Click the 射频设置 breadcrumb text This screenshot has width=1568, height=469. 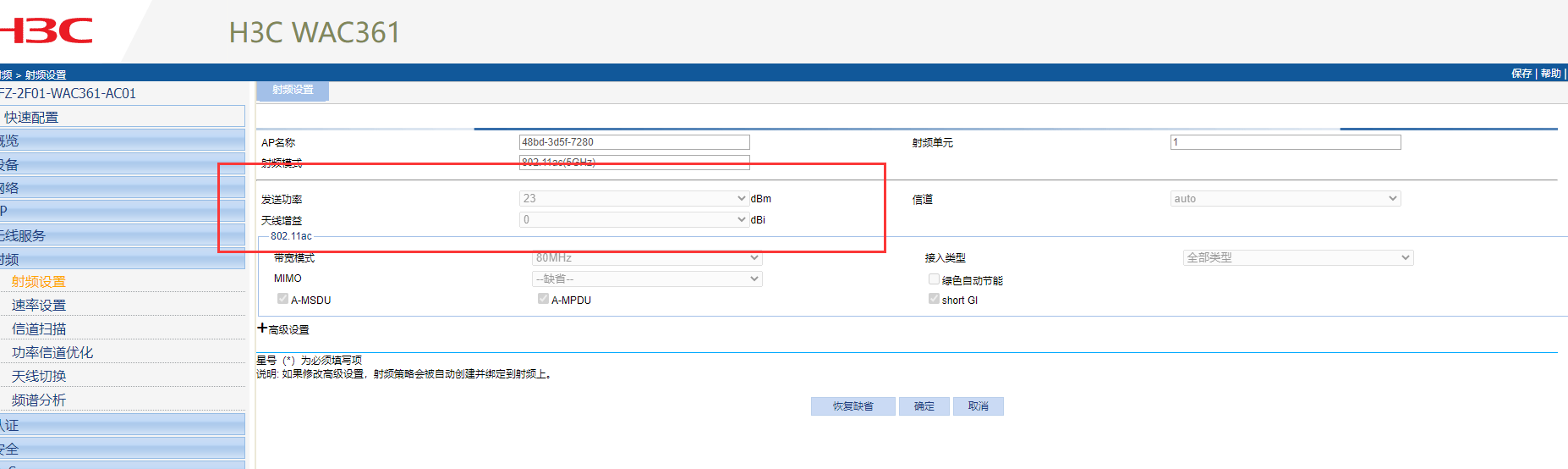46,74
